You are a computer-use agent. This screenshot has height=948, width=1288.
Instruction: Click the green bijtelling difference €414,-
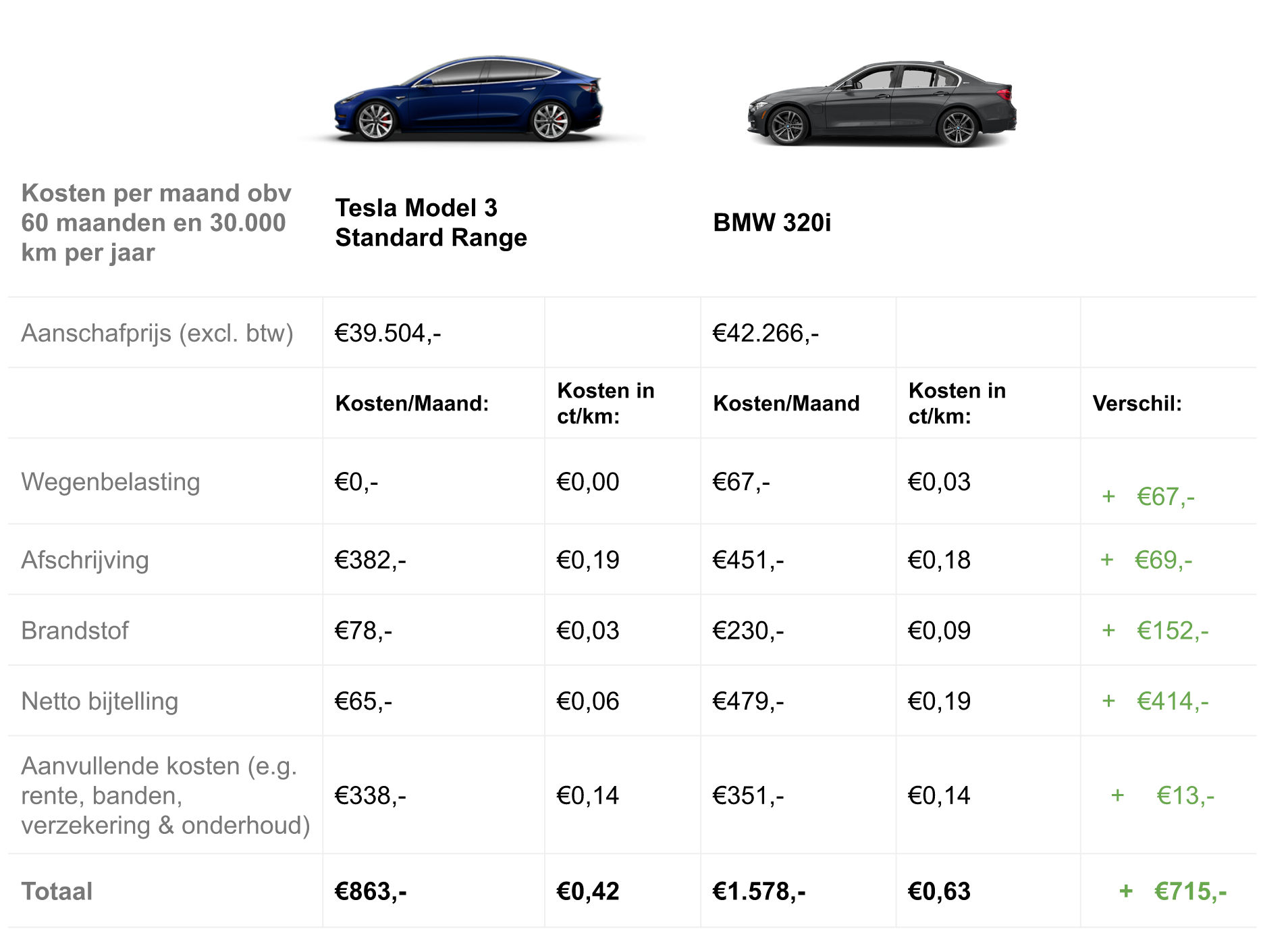coord(1173,701)
